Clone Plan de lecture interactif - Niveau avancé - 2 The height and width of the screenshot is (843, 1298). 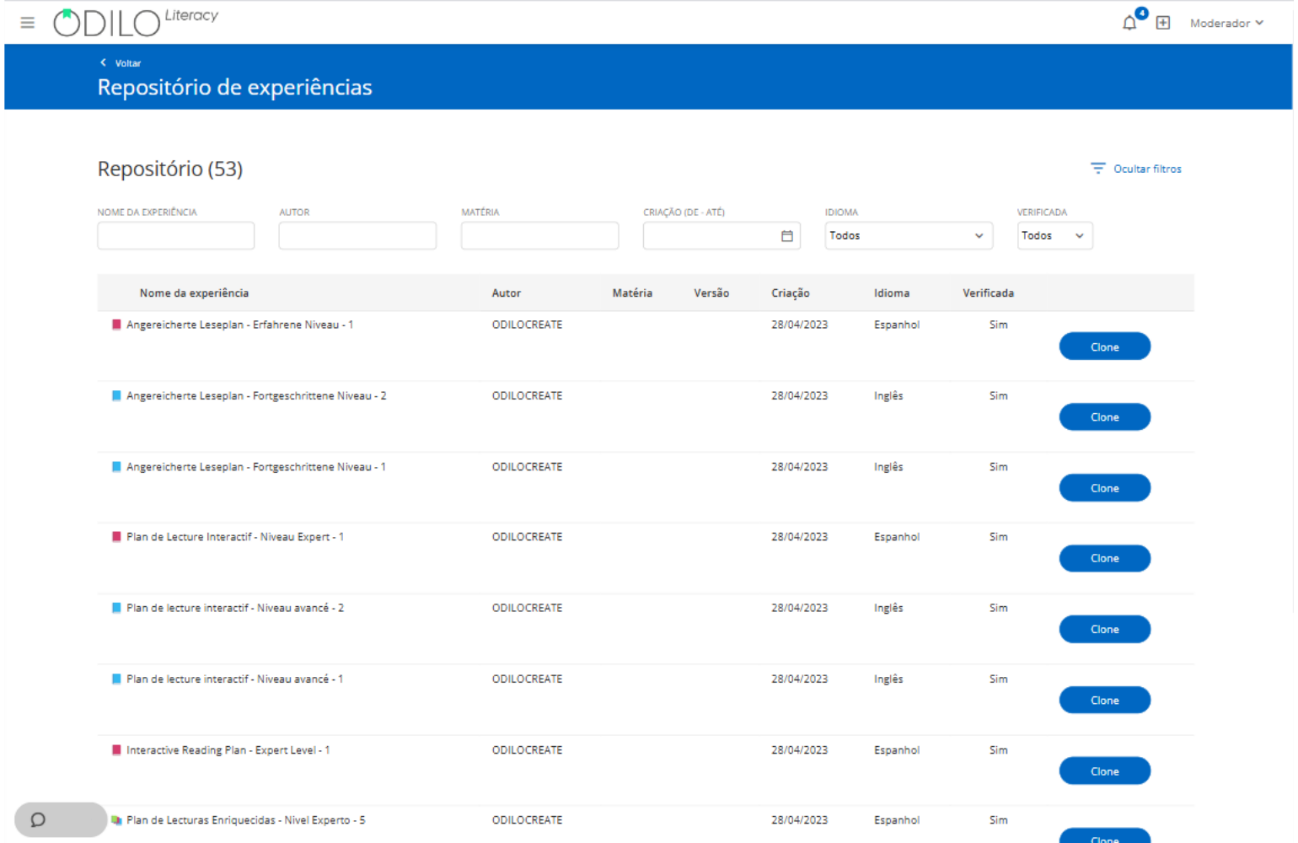point(1105,629)
